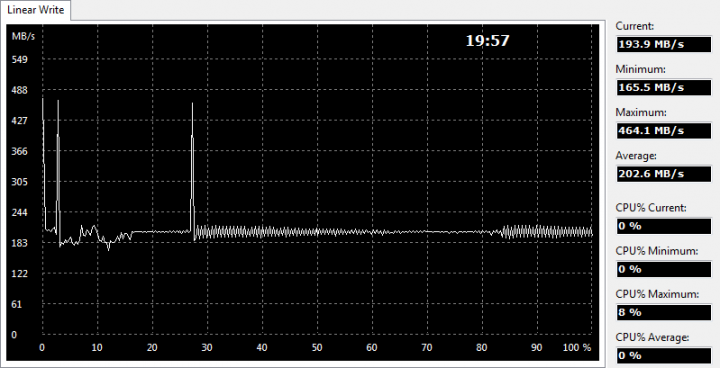Click the 61 value on the speed axis
This screenshot has height=368, width=720.
pos(17,304)
